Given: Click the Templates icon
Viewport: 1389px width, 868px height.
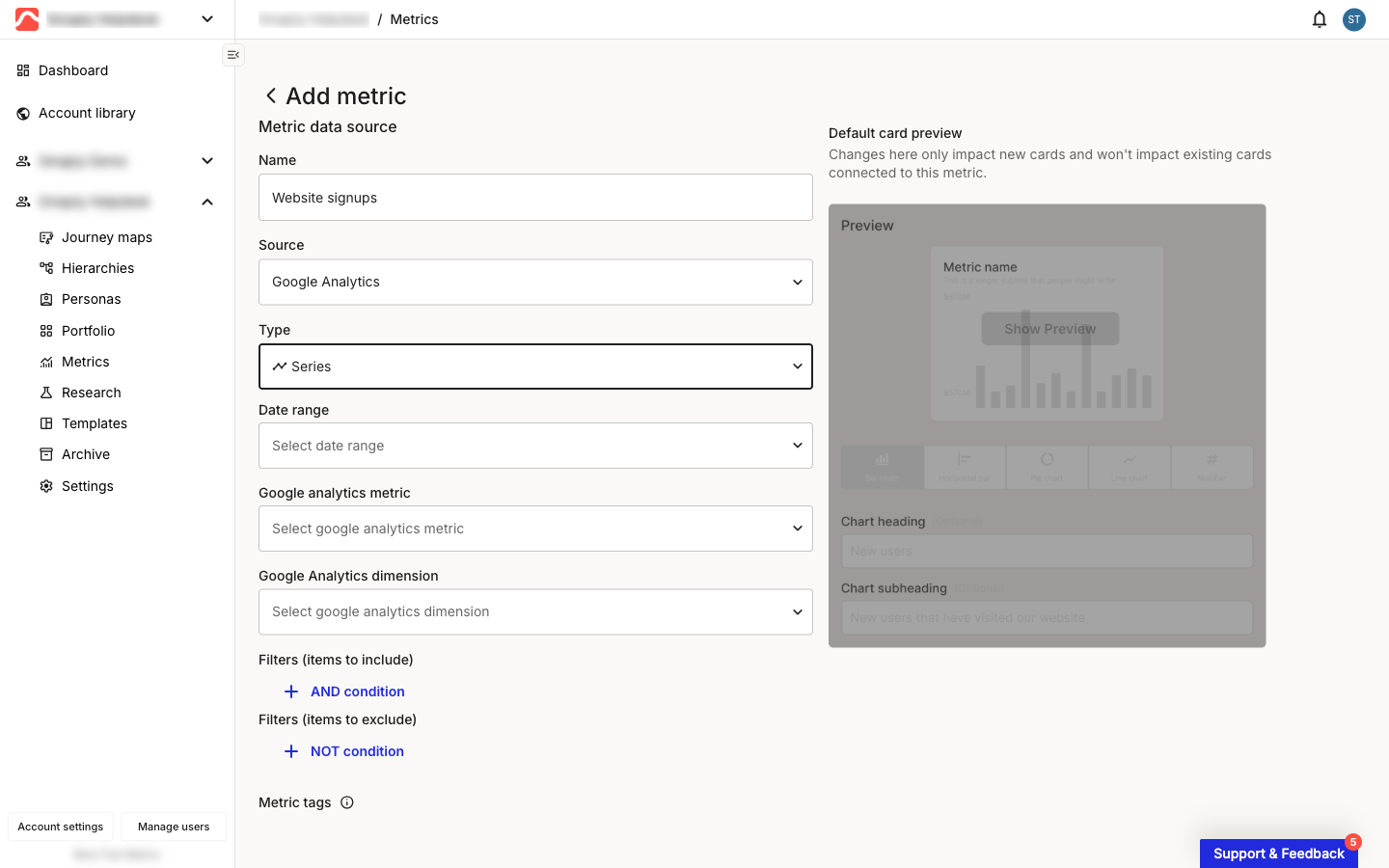Looking at the screenshot, I should click(x=46, y=423).
